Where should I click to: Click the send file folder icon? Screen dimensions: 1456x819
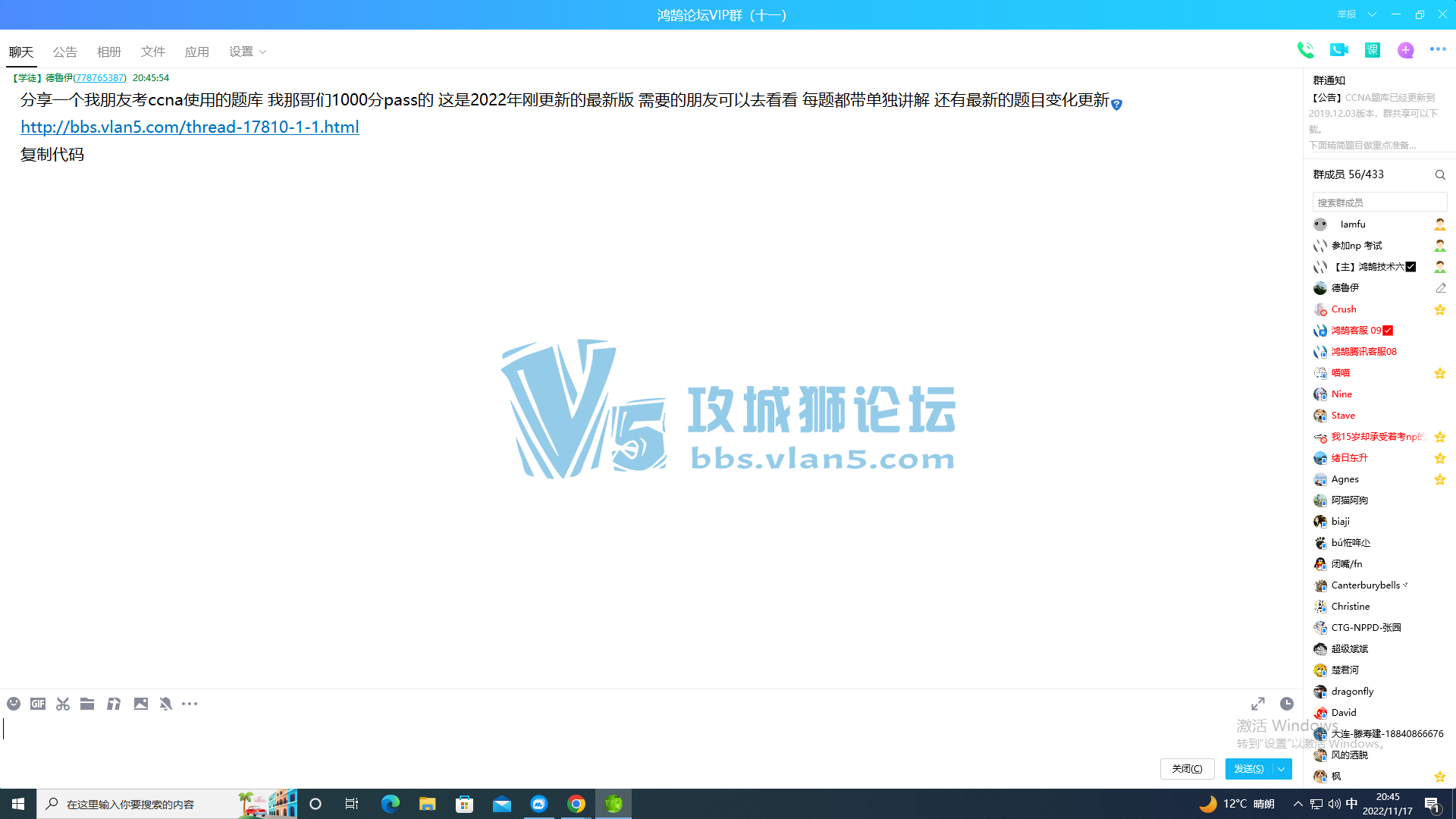point(87,704)
